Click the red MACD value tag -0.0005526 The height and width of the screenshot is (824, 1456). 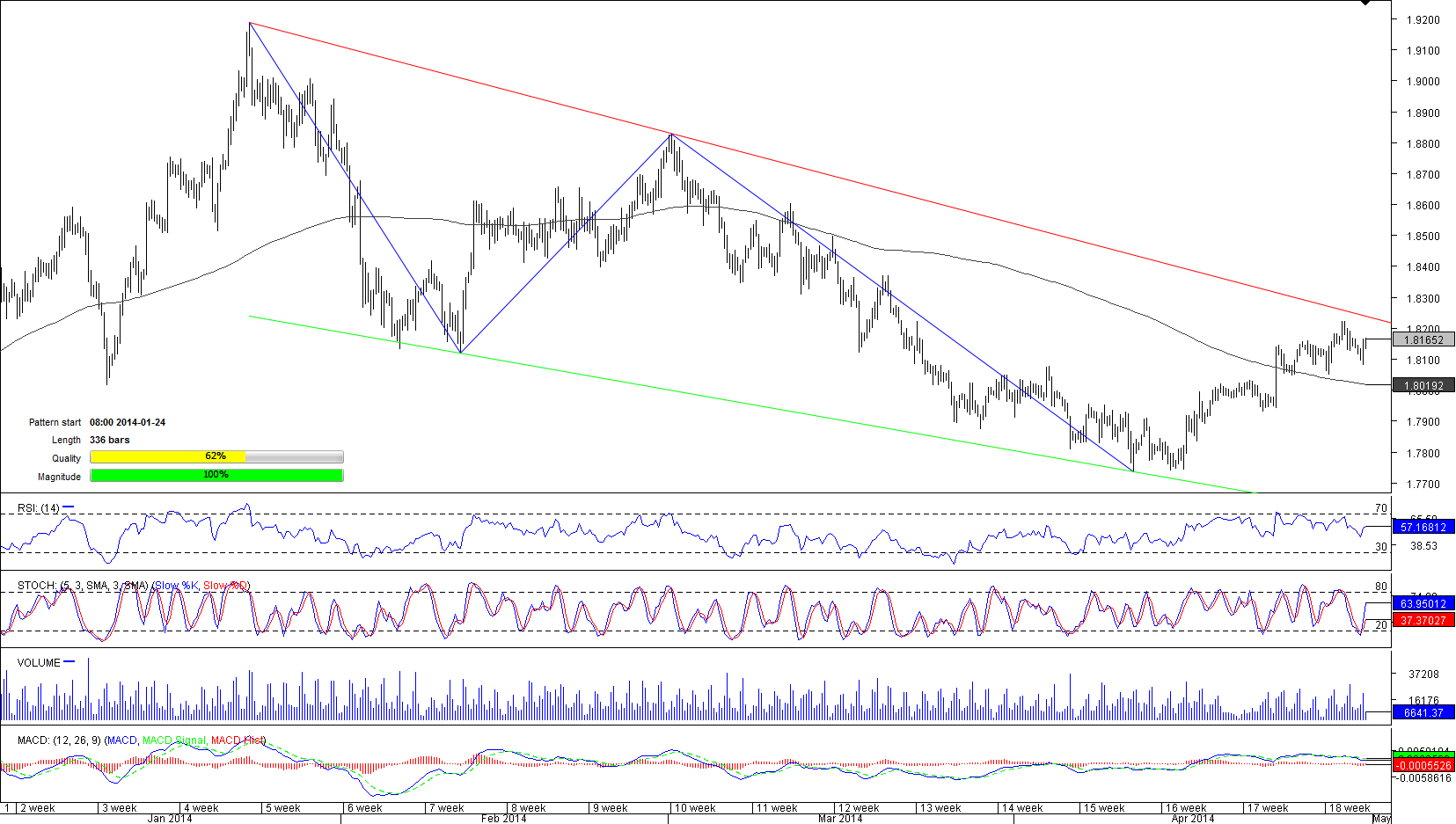click(1423, 766)
